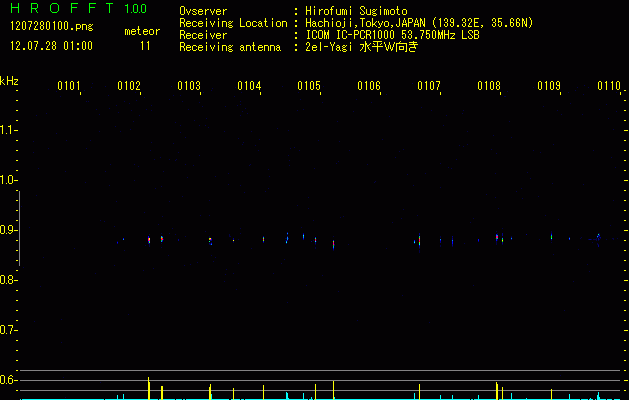Click the 0110 time marker label

(x=609, y=86)
